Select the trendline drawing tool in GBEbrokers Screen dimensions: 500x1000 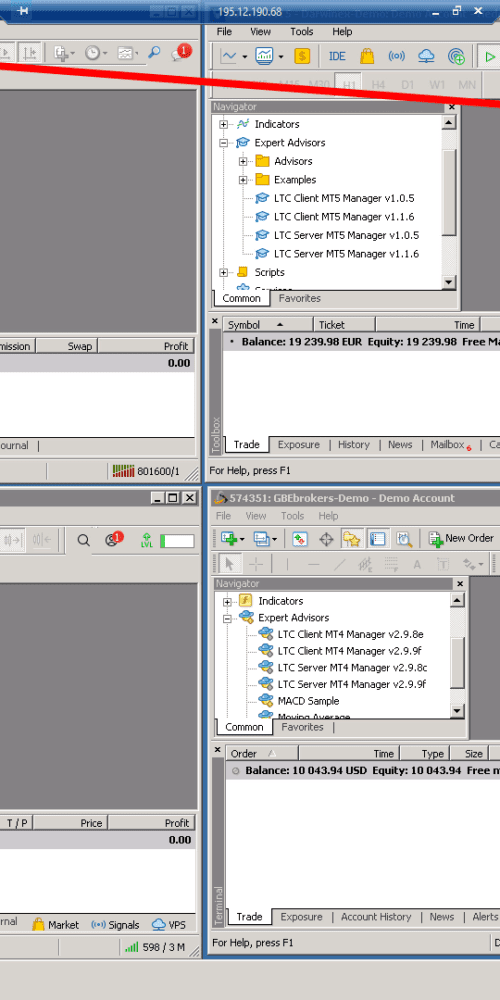(x=341, y=564)
